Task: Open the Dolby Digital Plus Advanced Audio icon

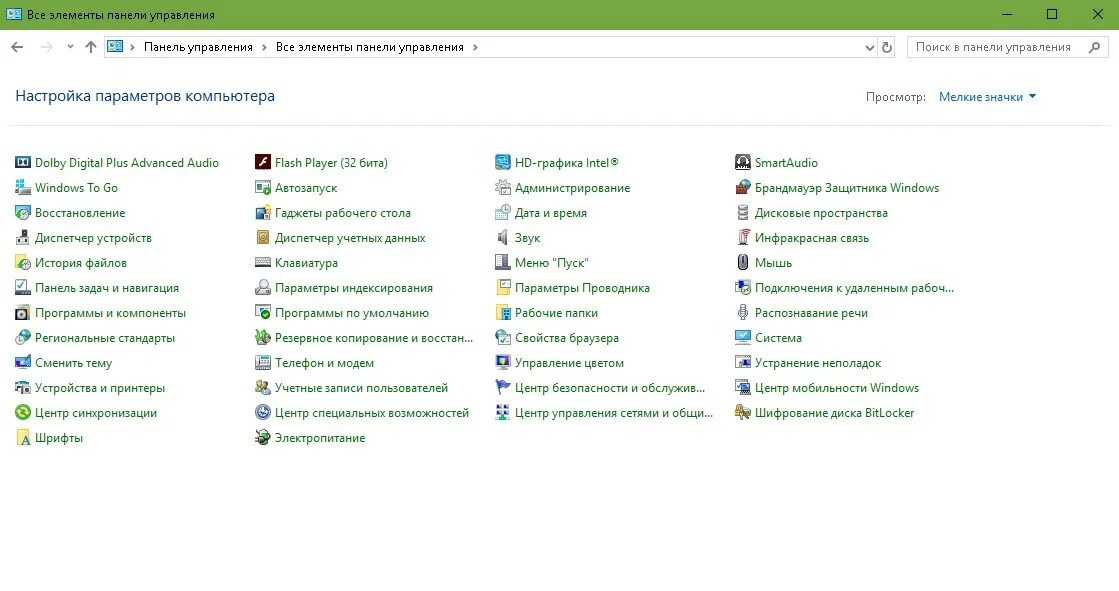Action: [23, 163]
